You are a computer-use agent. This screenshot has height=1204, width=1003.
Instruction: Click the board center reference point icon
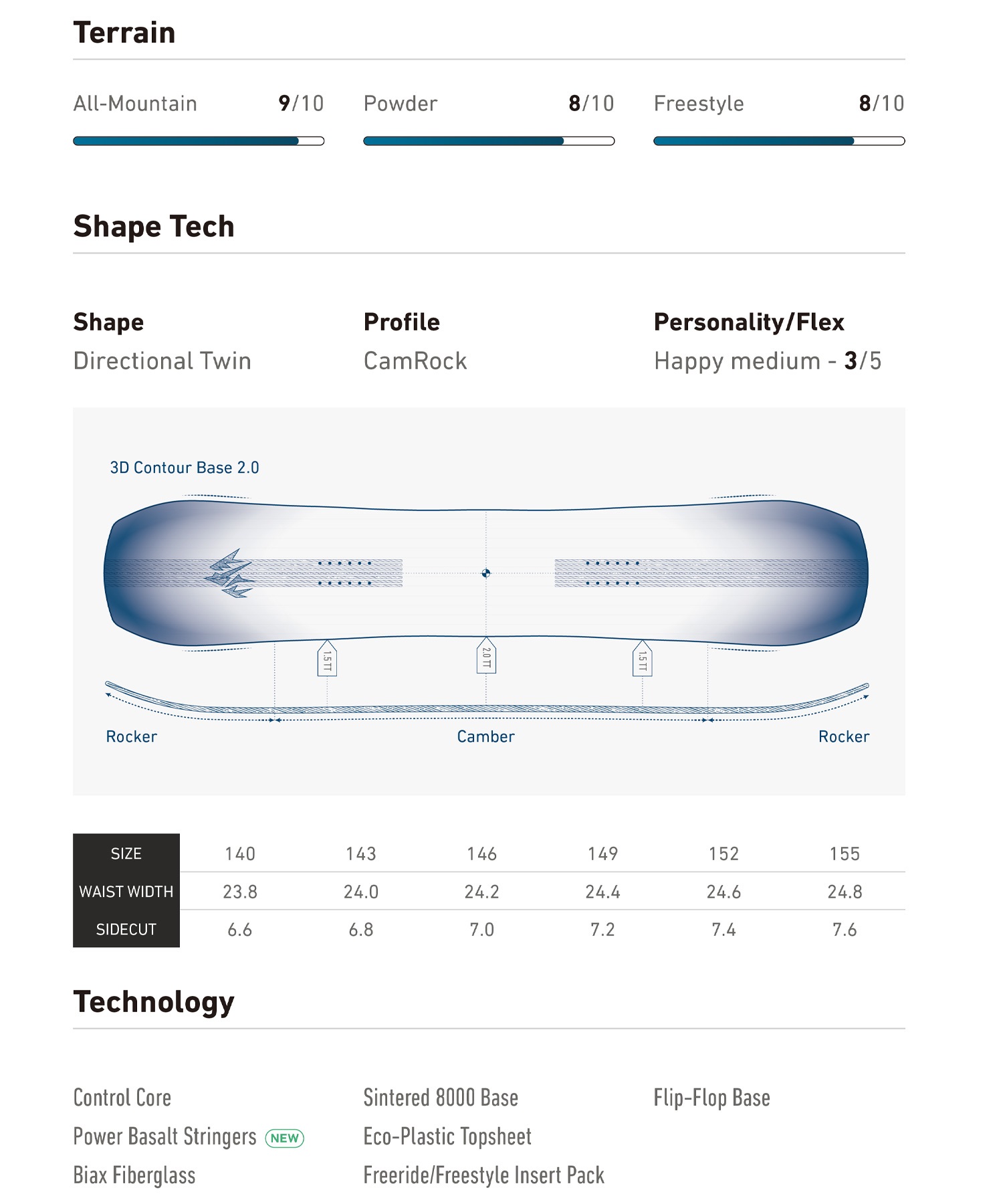coord(486,573)
